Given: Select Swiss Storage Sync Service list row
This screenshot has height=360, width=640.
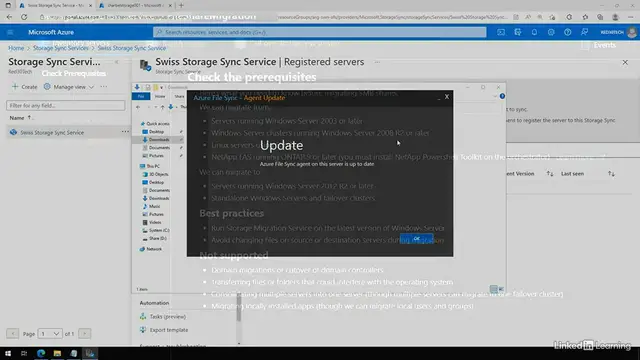Looking at the screenshot, I should click(x=68, y=132).
